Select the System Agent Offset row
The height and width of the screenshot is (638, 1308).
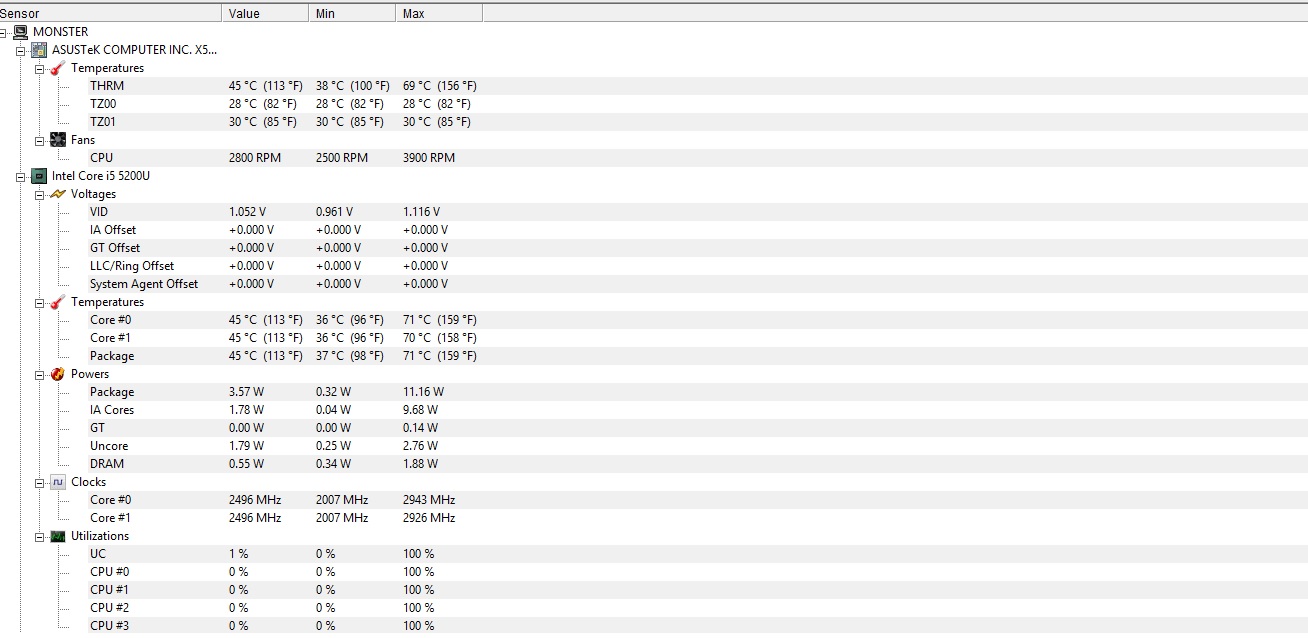[654, 284]
